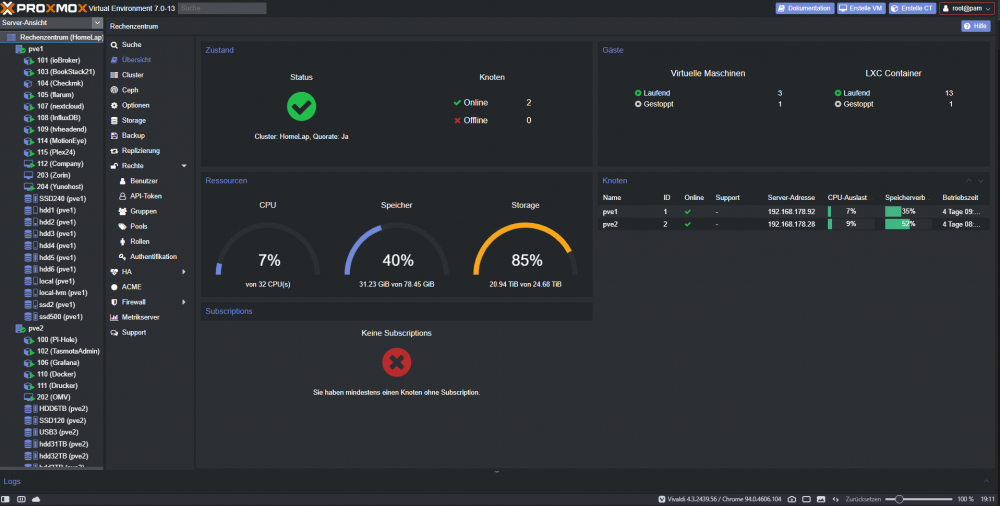Image resolution: width=1000 pixels, height=506 pixels.
Task: Expand the Firewall submenu arrow
Action: 184,302
